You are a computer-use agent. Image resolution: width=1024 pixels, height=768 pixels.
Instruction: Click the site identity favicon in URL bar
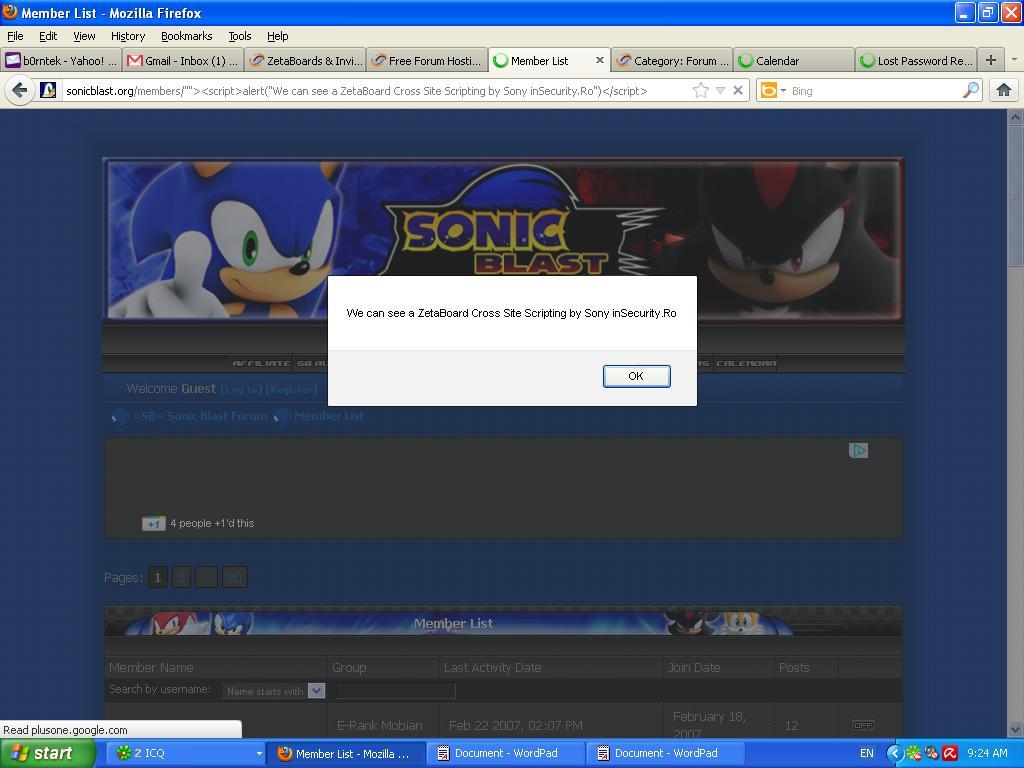coord(48,90)
